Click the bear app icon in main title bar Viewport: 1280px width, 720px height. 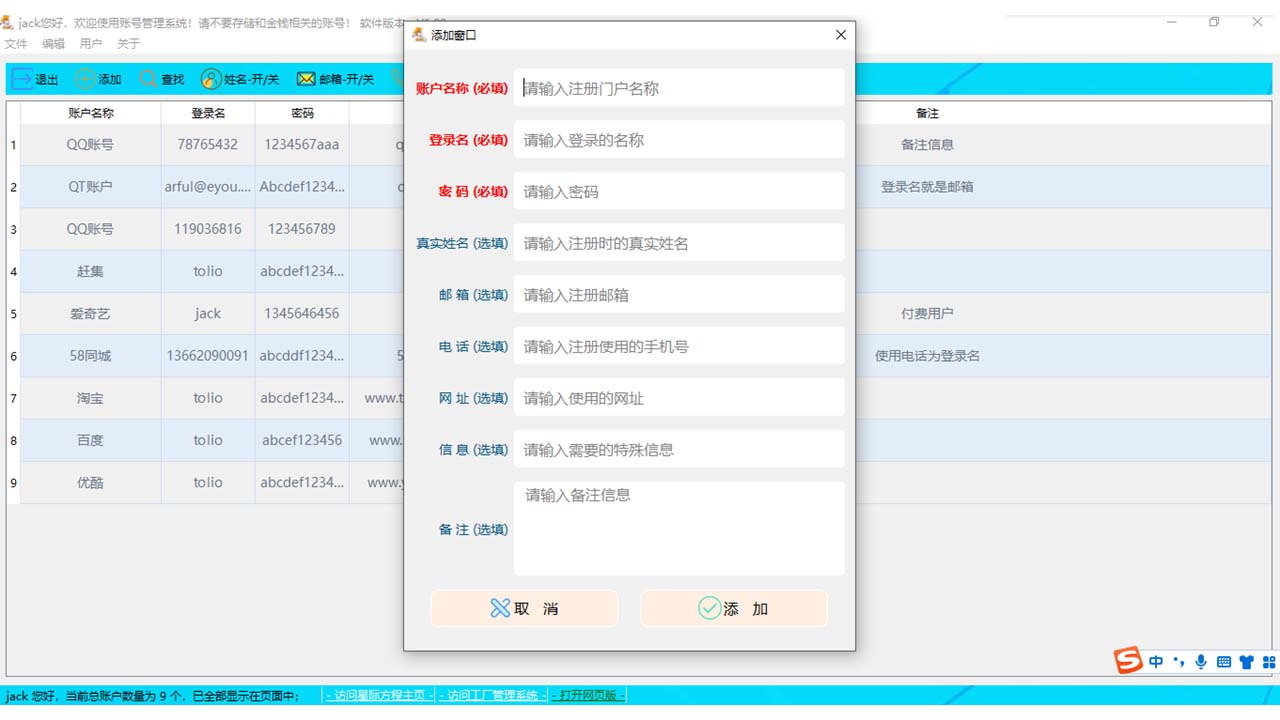pyautogui.click(x=10, y=22)
